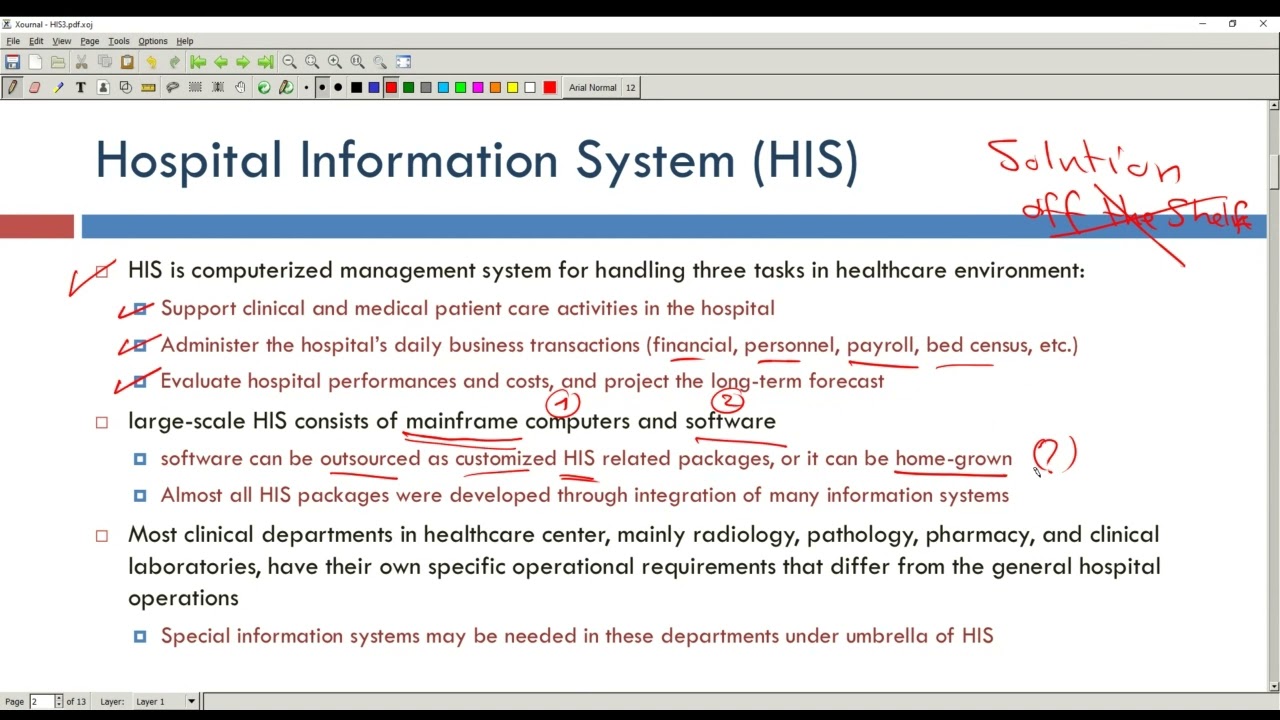Pick the blue color swatch
Image resolution: width=1280 pixels, height=720 pixels.
374,88
